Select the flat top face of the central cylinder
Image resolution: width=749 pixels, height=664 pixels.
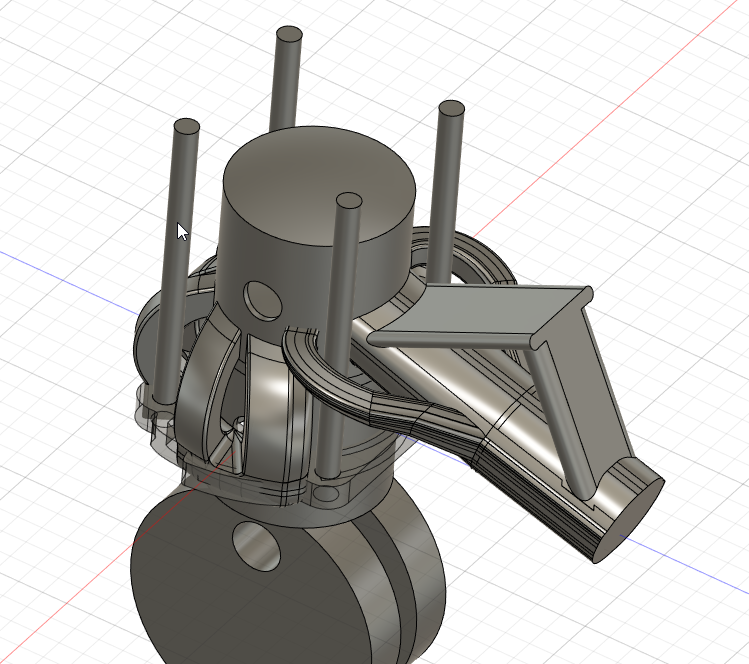[x=318, y=185]
